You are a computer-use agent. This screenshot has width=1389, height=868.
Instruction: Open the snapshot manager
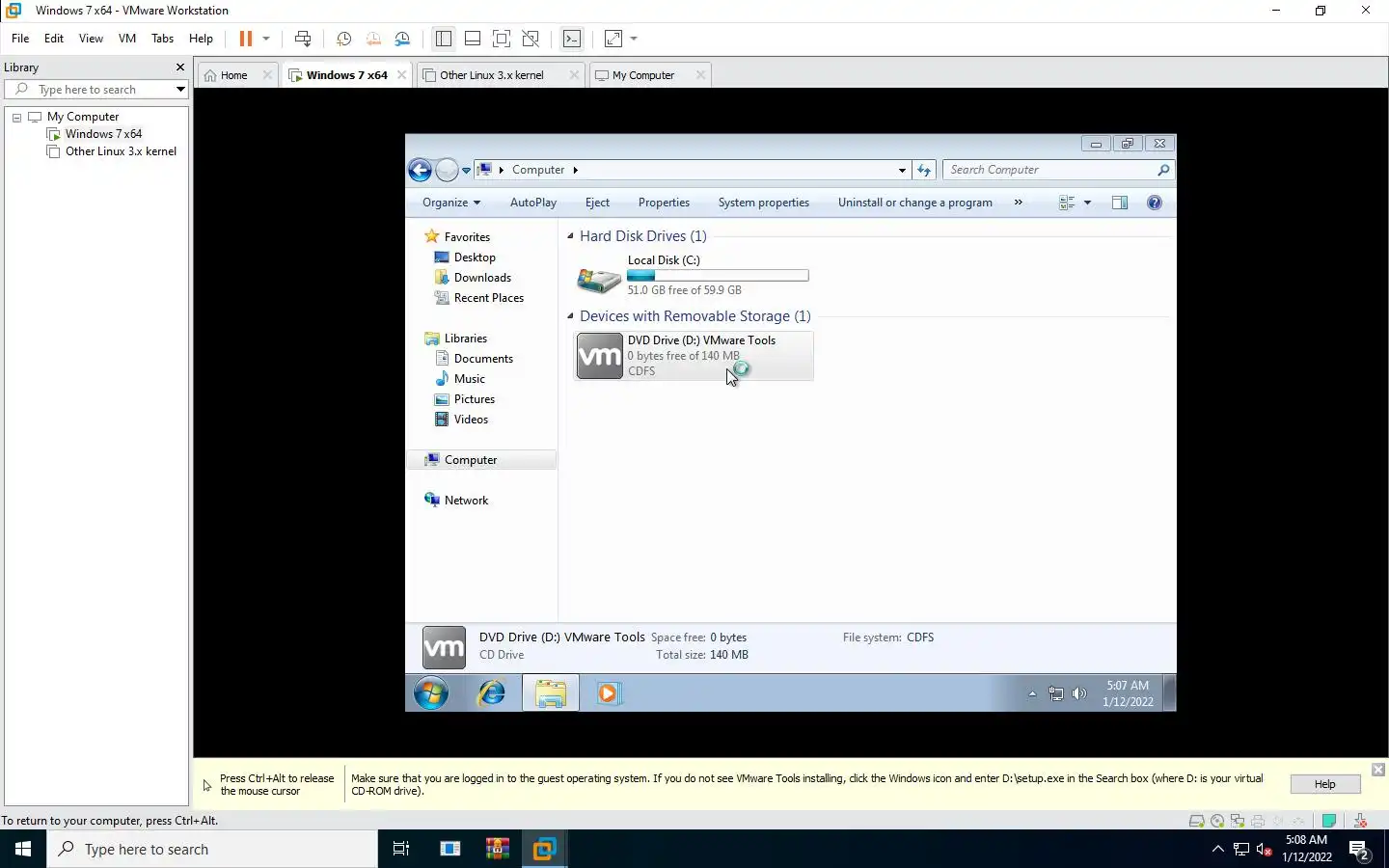coord(403,39)
